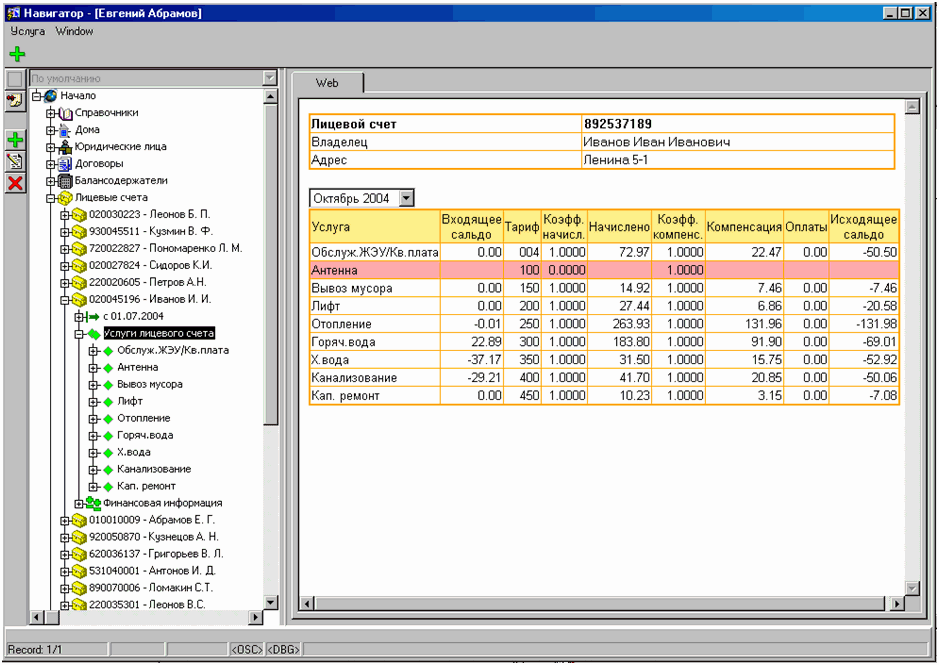Select the Справочники book icon in tree

point(66,113)
